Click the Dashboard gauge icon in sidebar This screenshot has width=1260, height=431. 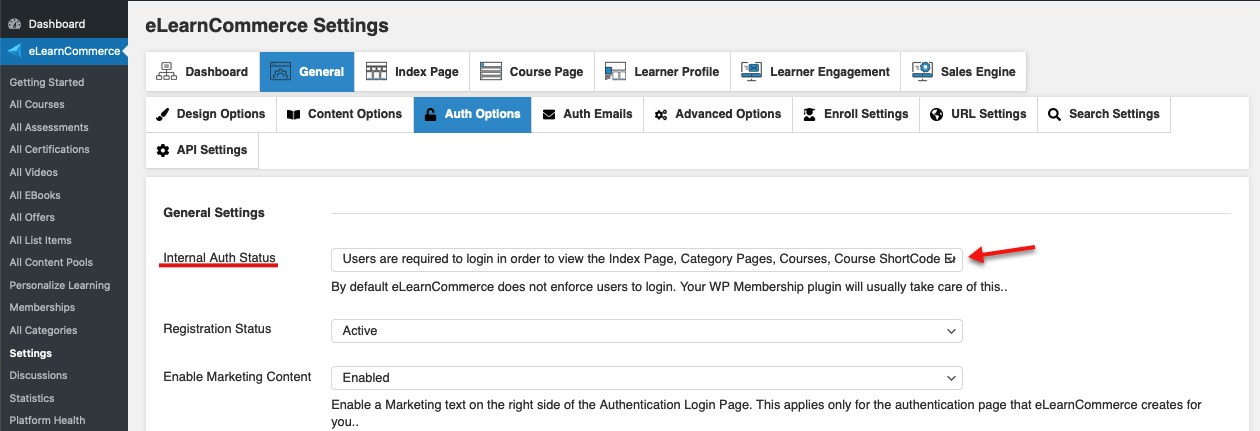point(15,23)
